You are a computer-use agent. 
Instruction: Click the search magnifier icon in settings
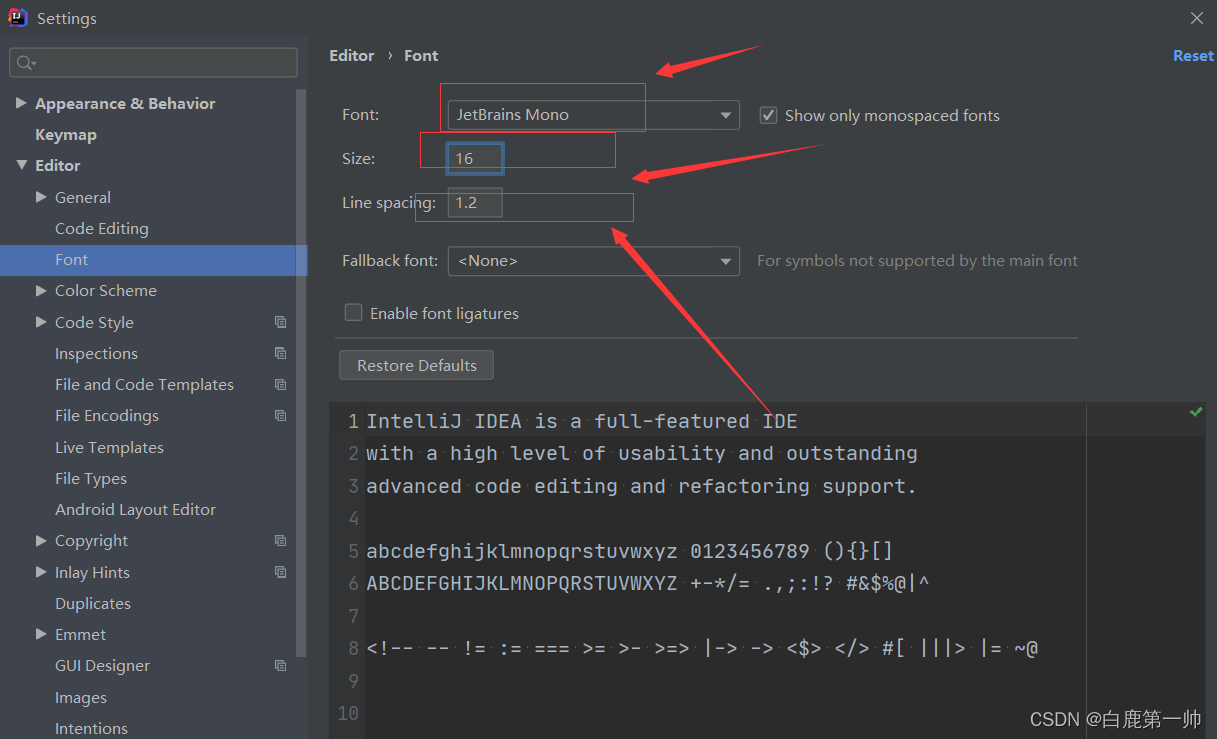(26, 63)
